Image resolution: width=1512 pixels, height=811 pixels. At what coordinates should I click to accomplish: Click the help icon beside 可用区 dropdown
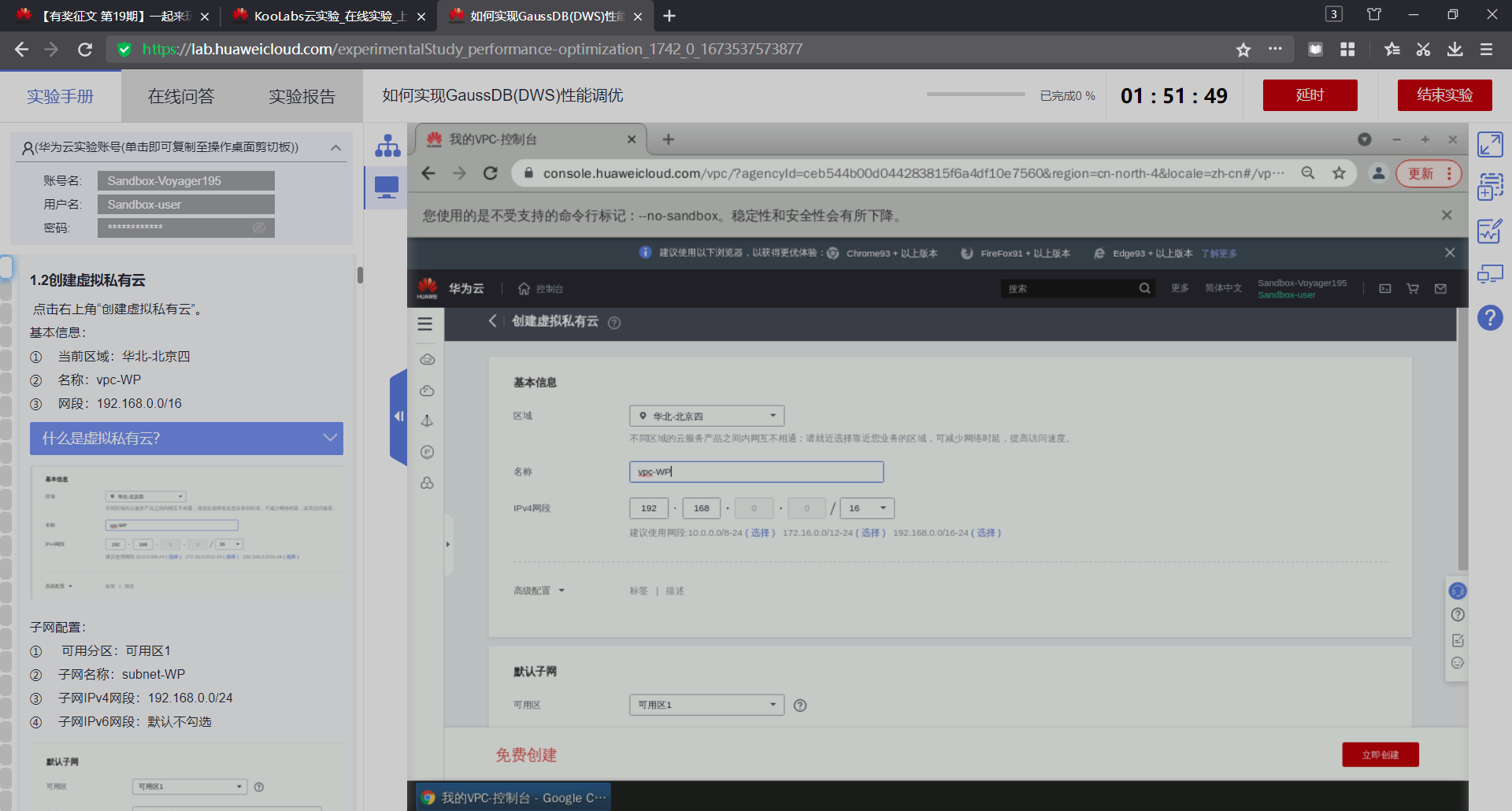click(800, 705)
